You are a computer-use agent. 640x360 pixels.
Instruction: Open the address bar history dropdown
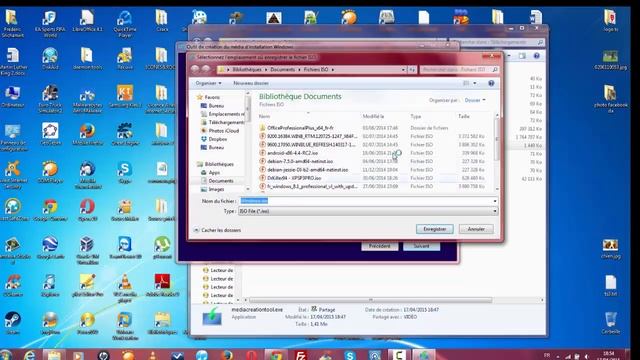403,70
